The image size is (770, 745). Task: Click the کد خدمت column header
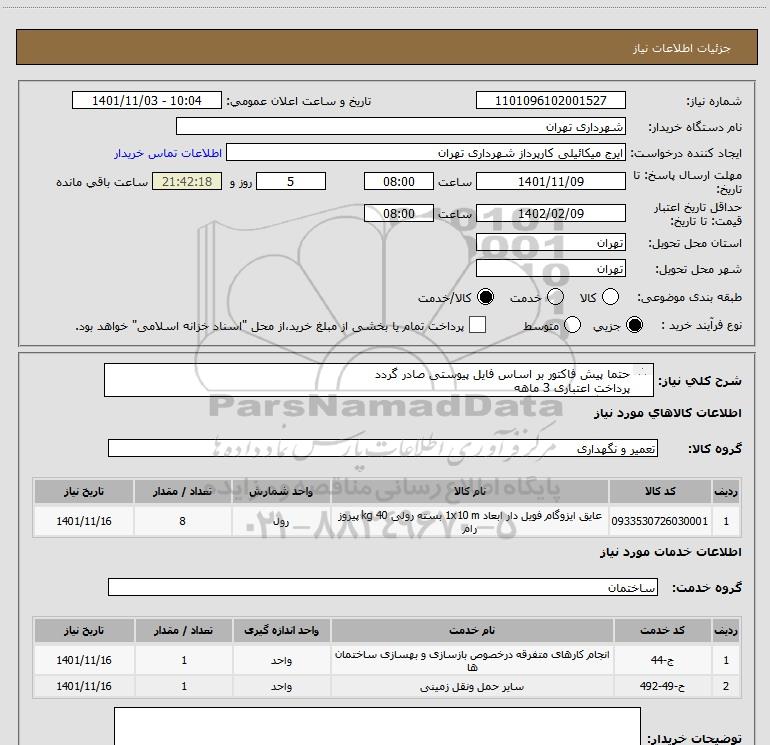(x=662, y=631)
